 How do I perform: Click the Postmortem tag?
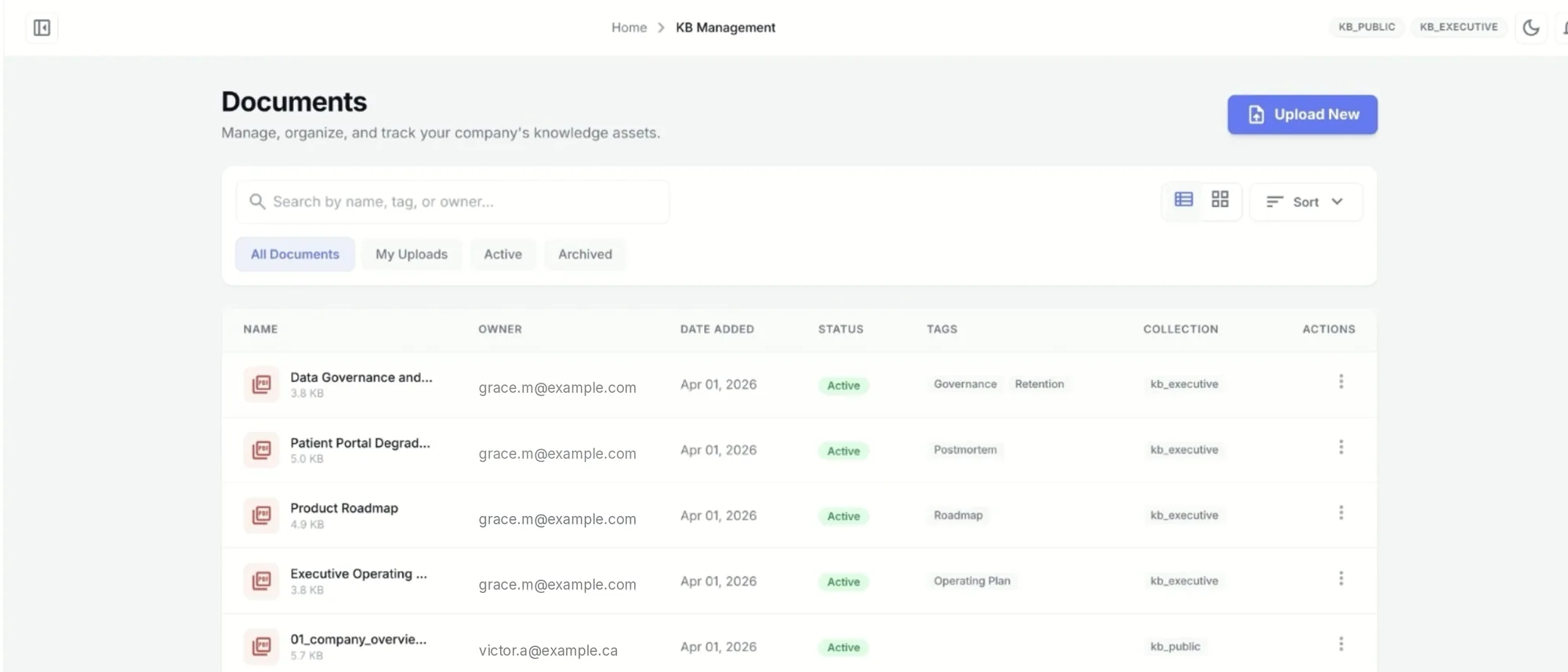[x=965, y=450]
